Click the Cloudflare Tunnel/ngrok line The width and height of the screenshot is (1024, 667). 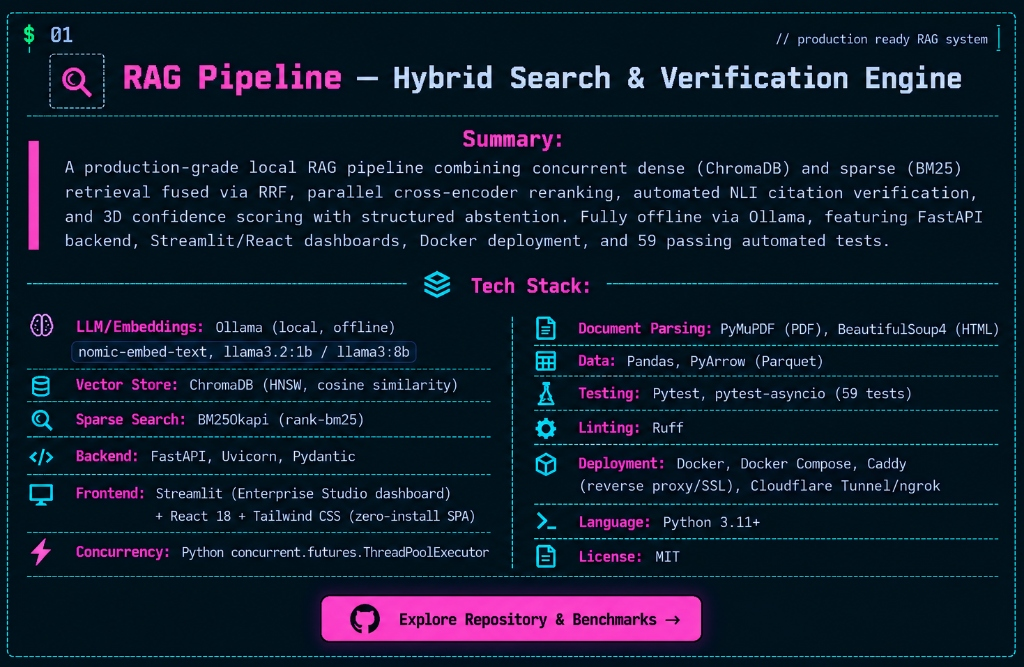[x=760, y=486]
